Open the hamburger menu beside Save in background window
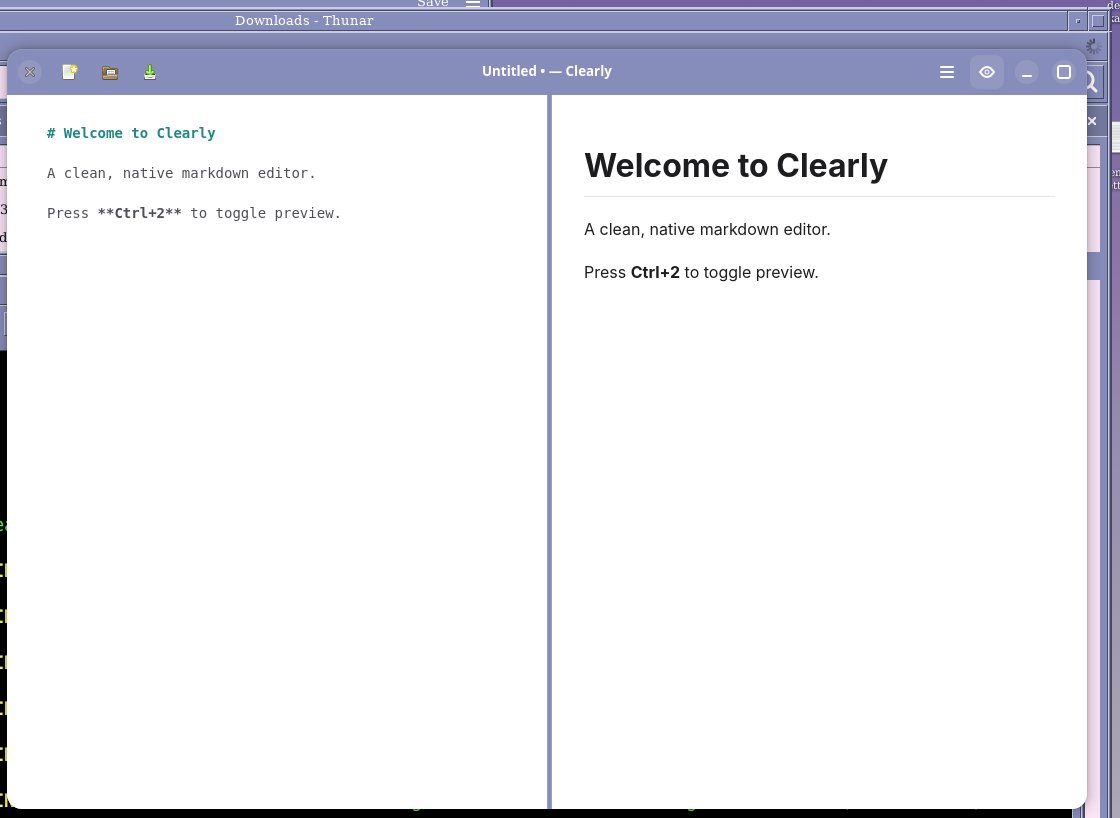Image resolution: width=1120 pixels, height=818 pixels. [x=473, y=4]
